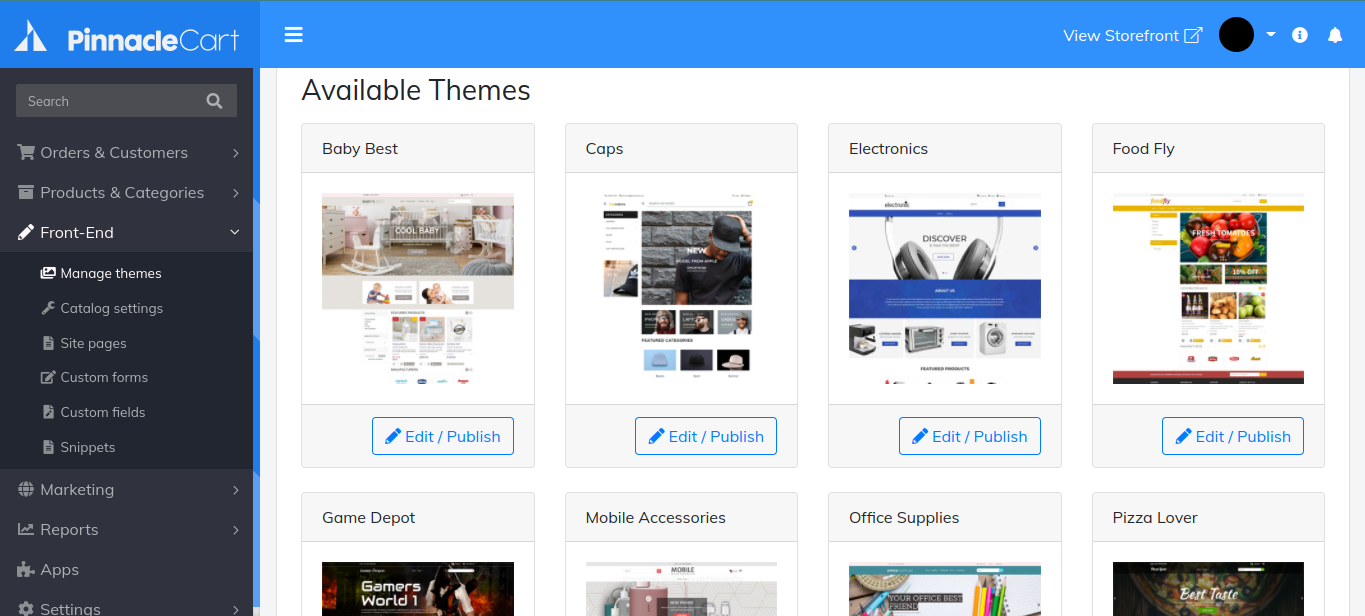The image size is (1365, 616).
Task: Click the Food Fly theme preview
Action: [x=1208, y=289]
